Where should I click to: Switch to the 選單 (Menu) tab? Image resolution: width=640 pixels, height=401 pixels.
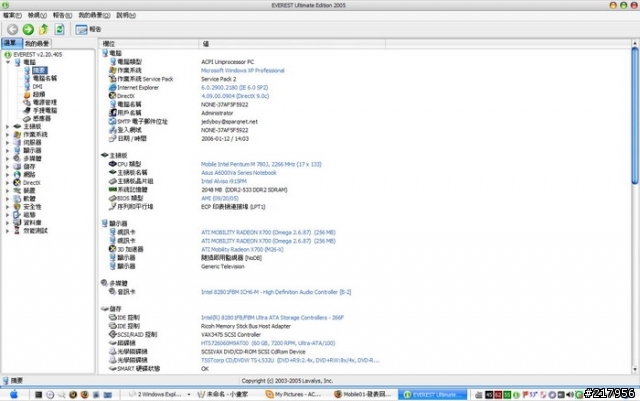(x=11, y=43)
